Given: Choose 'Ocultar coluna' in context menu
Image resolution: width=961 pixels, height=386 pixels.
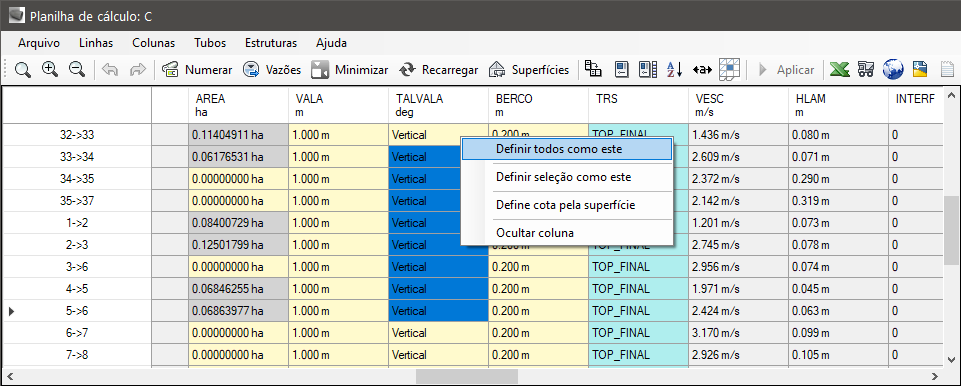Looking at the screenshot, I should (567, 233).
